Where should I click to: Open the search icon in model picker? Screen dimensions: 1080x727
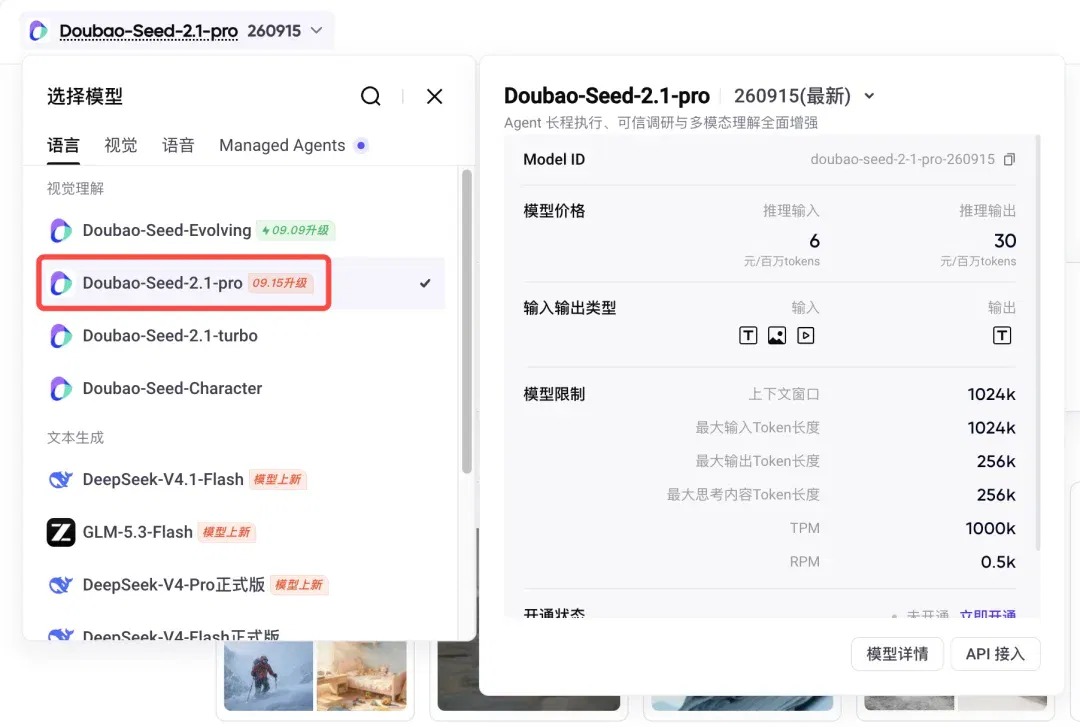pos(371,96)
